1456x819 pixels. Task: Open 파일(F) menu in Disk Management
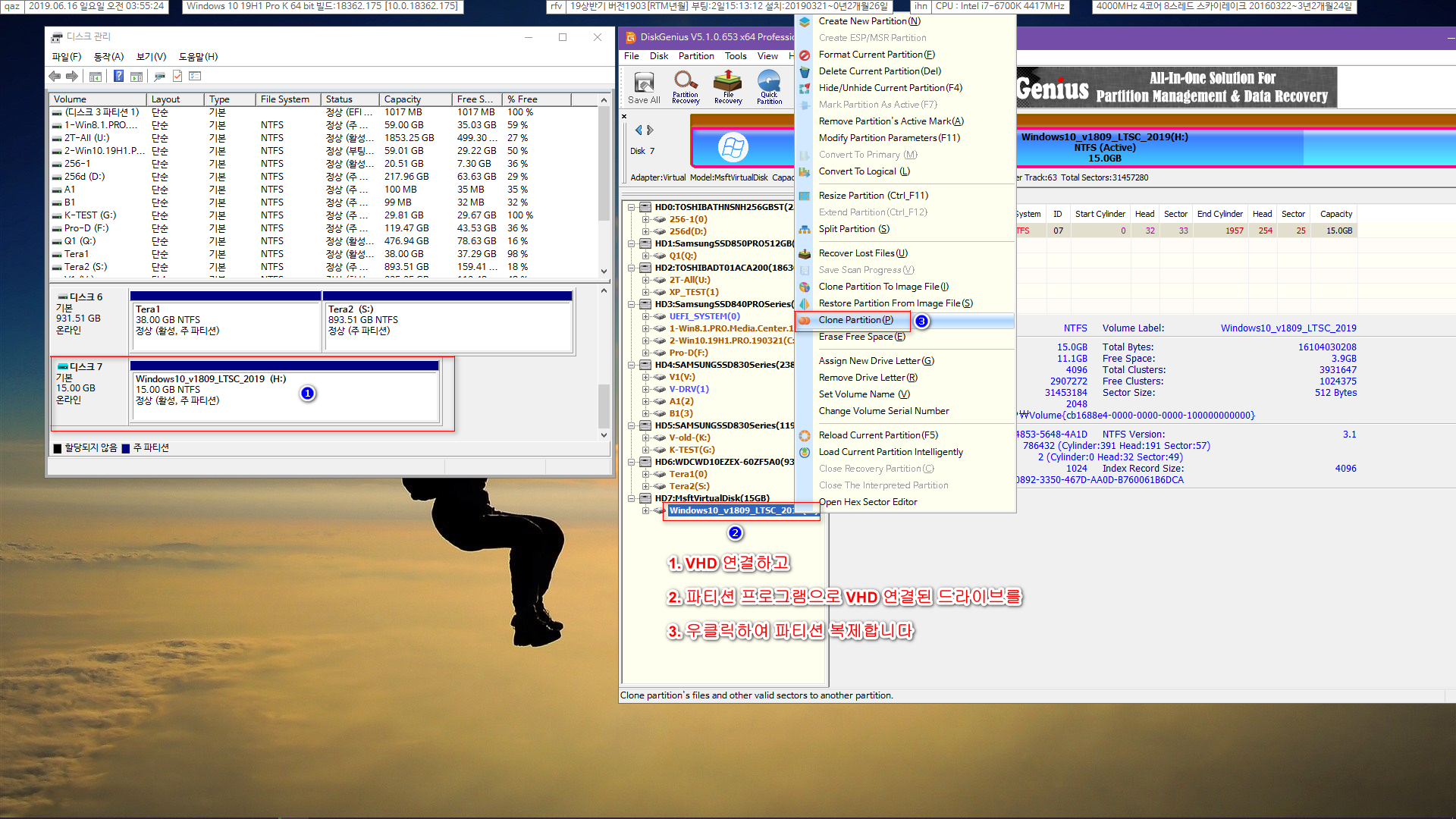(66, 57)
